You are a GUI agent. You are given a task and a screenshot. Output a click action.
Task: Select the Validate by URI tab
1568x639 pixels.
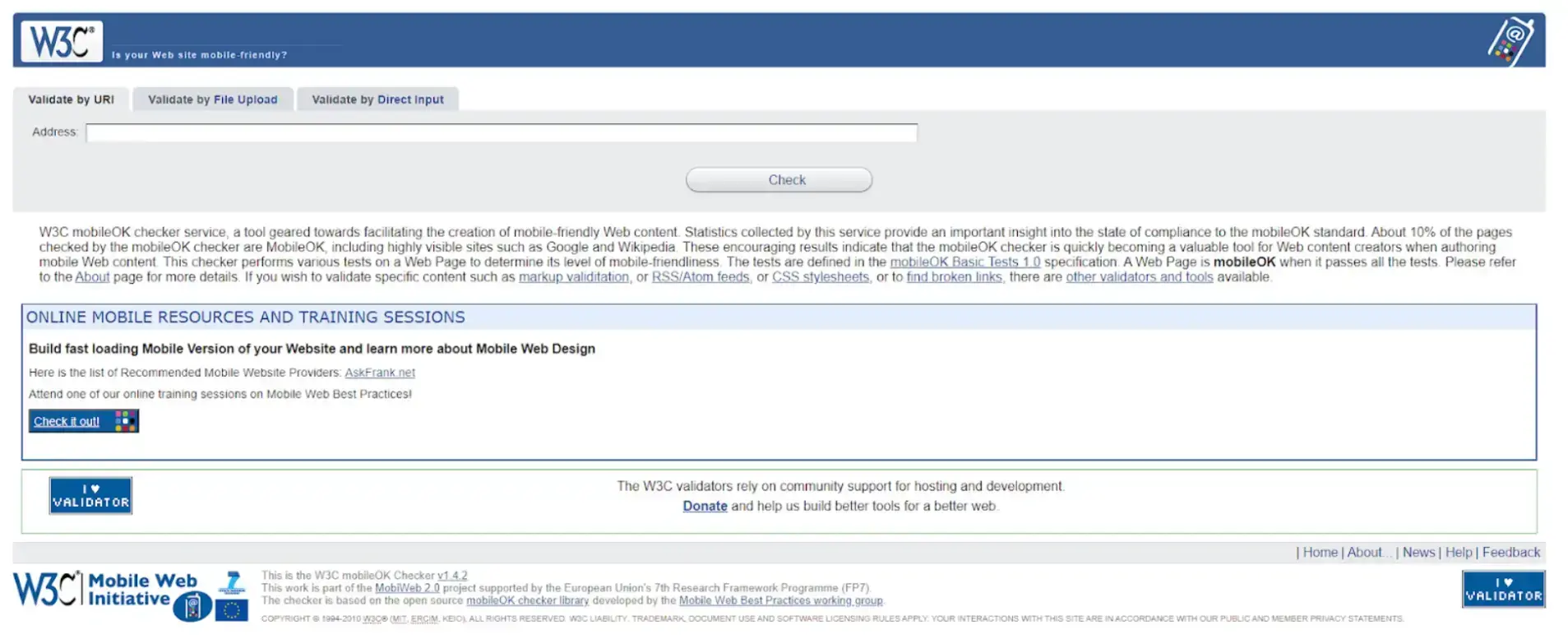(x=72, y=100)
